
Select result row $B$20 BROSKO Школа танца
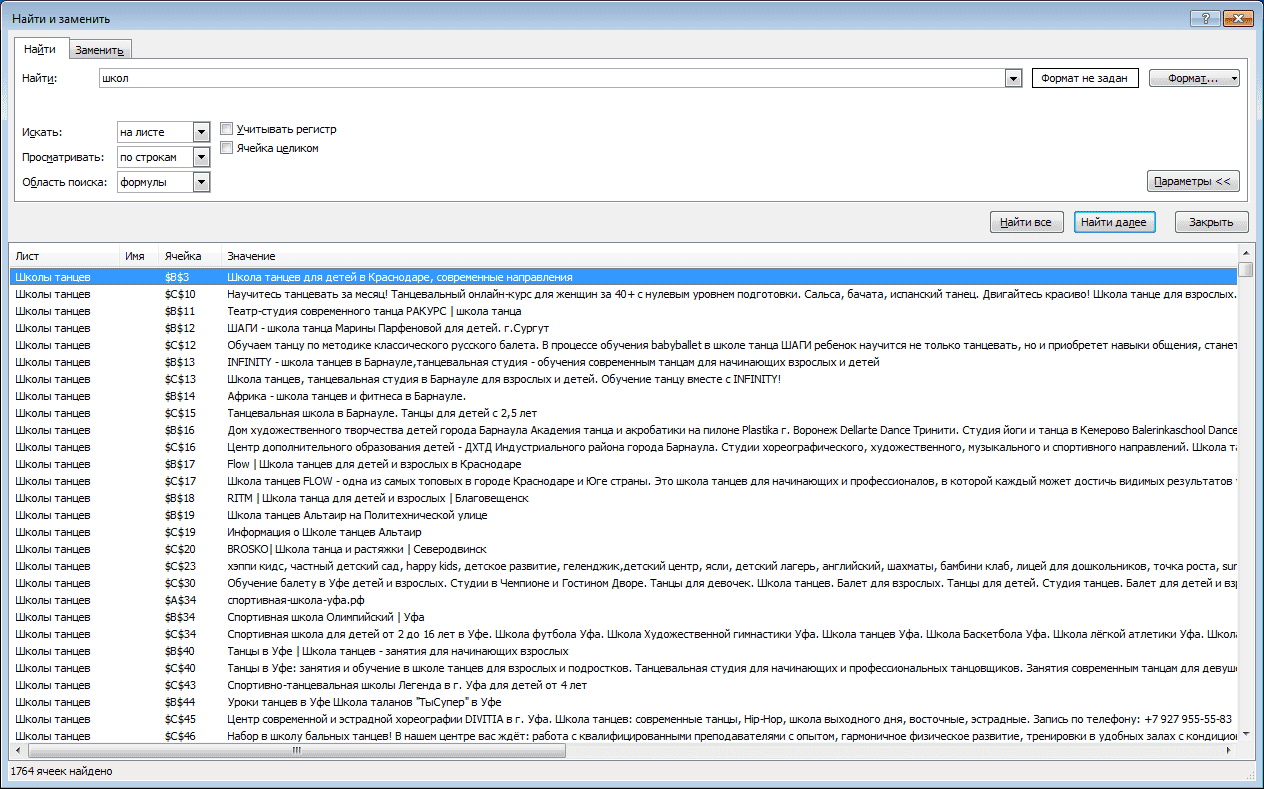[623, 549]
